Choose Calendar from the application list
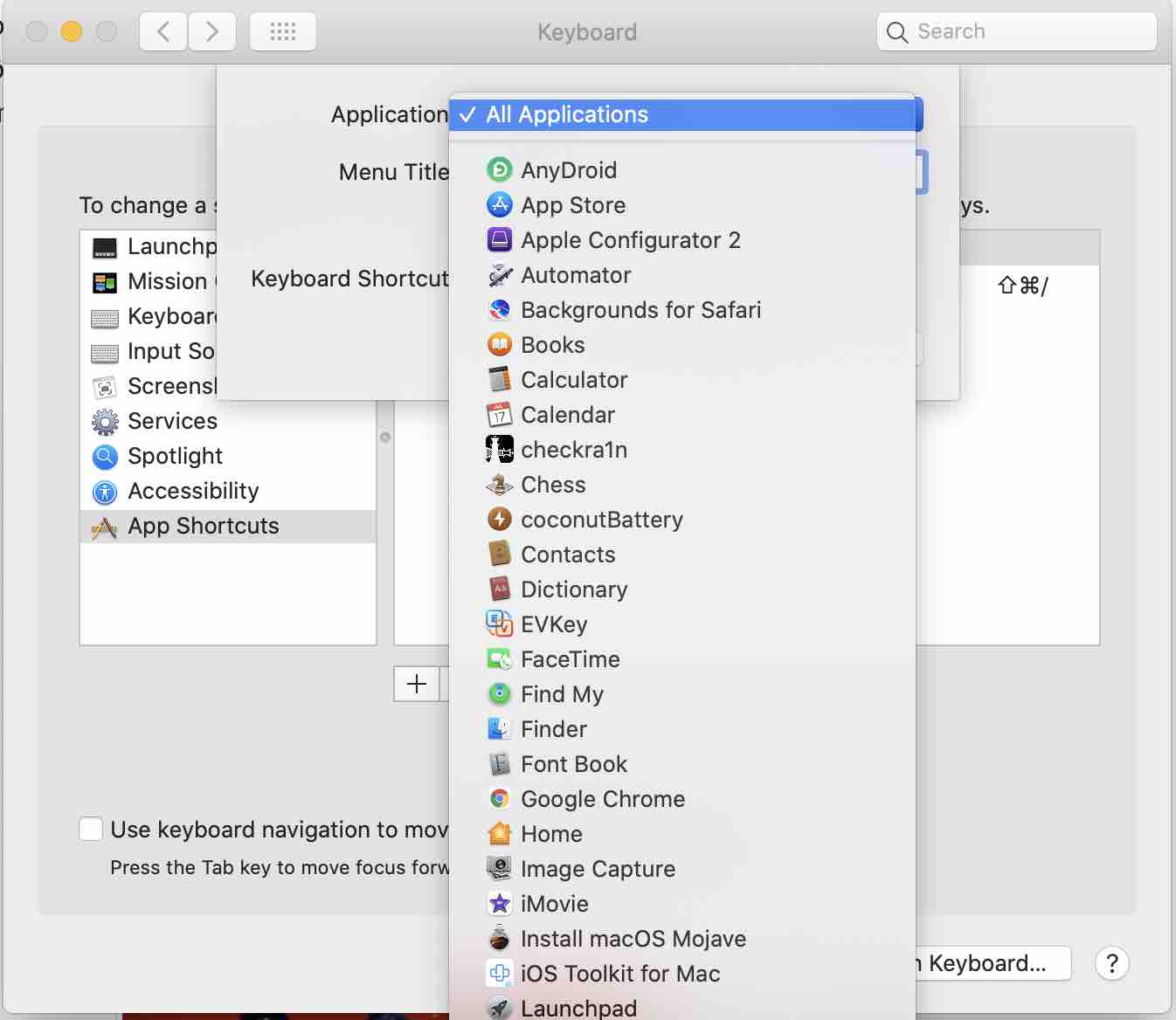The image size is (1176, 1020). [682, 415]
